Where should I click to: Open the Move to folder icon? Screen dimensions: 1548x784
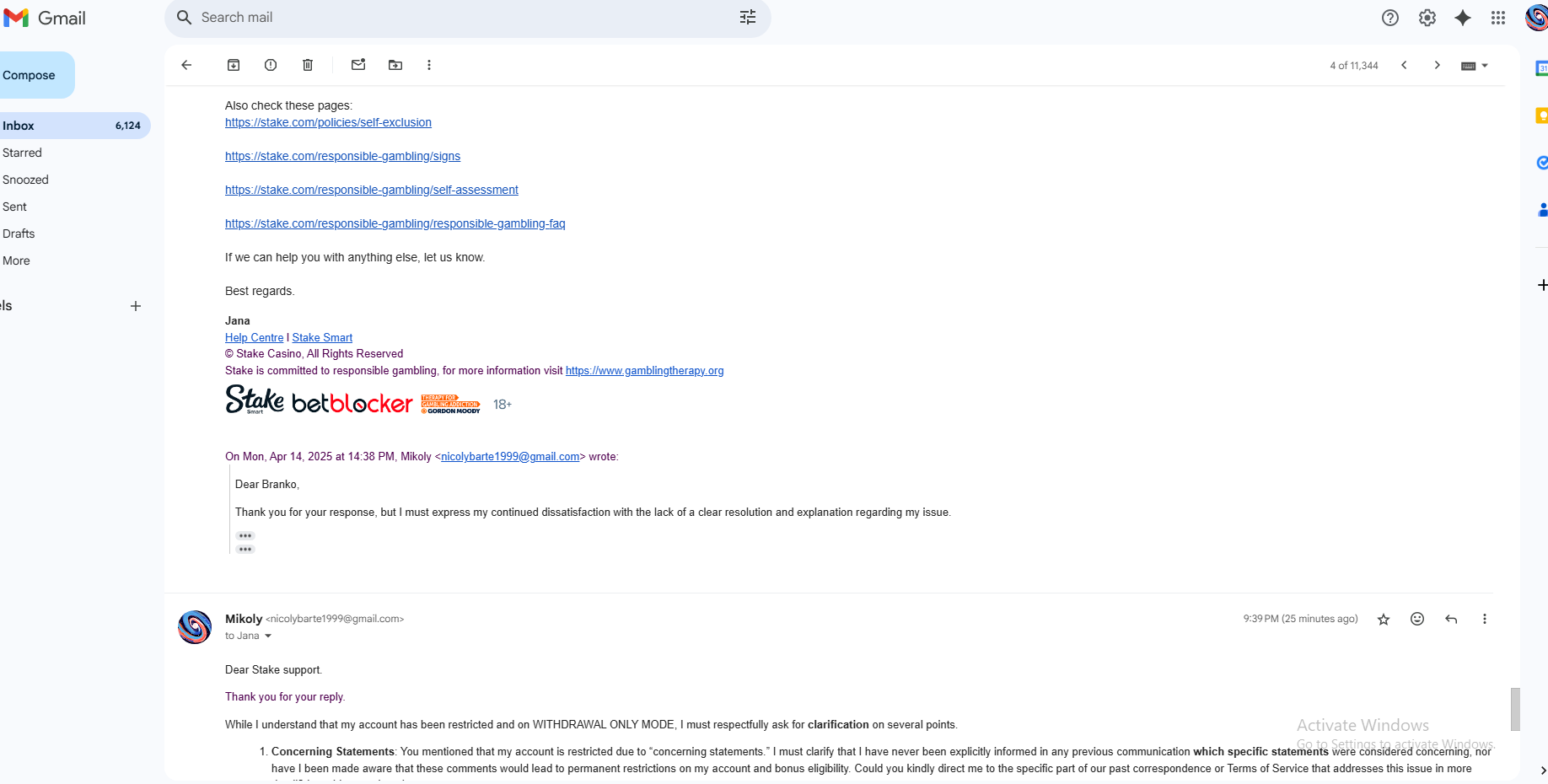click(x=395, y=65)
